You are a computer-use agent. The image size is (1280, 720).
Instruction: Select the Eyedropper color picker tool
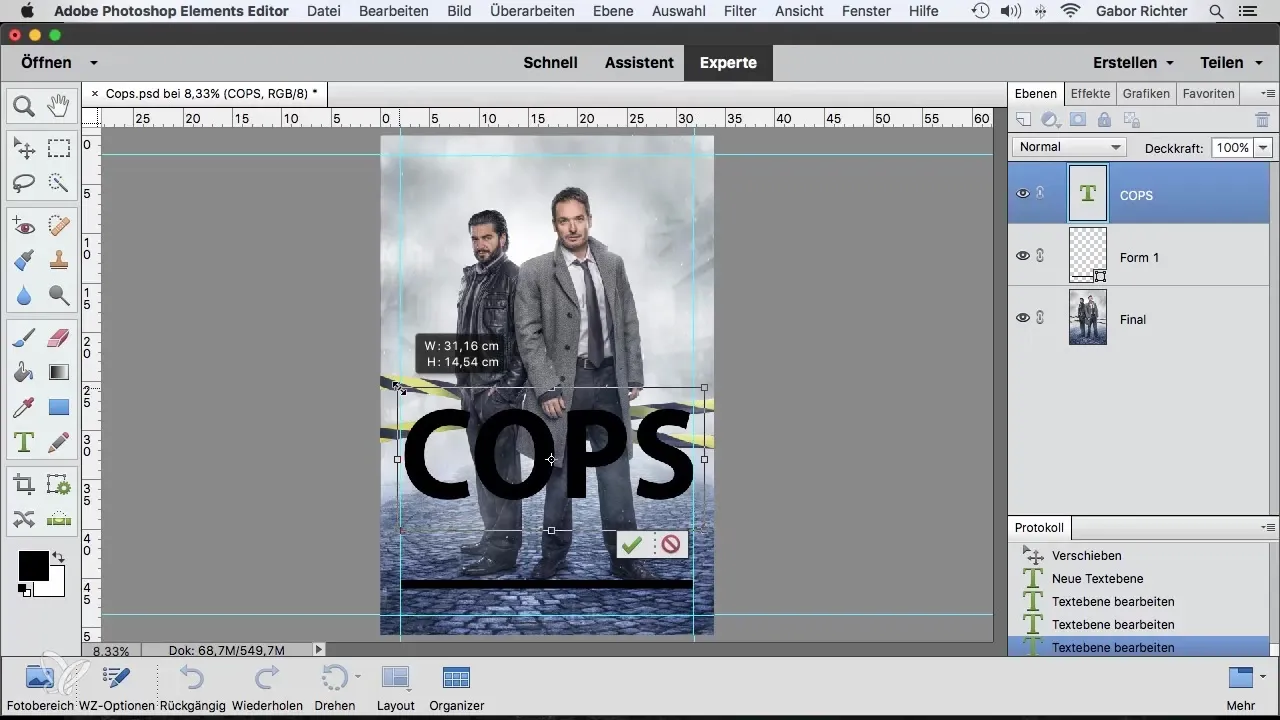pyautogui.click(x=24, y=407)
